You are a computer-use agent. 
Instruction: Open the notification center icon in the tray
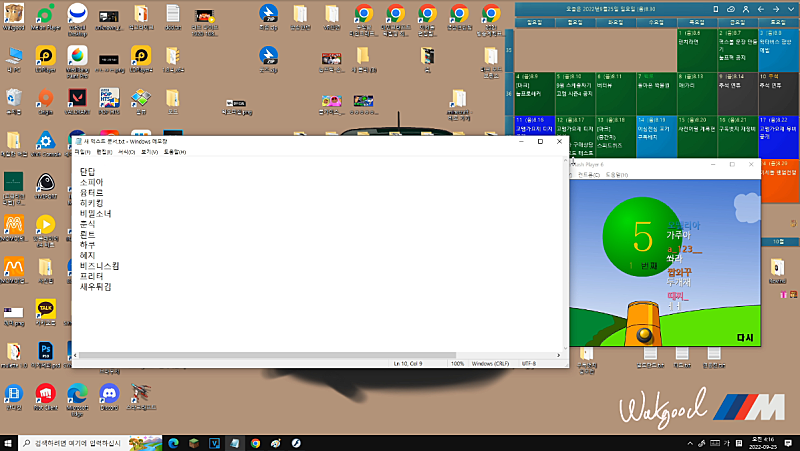(788, 443)
